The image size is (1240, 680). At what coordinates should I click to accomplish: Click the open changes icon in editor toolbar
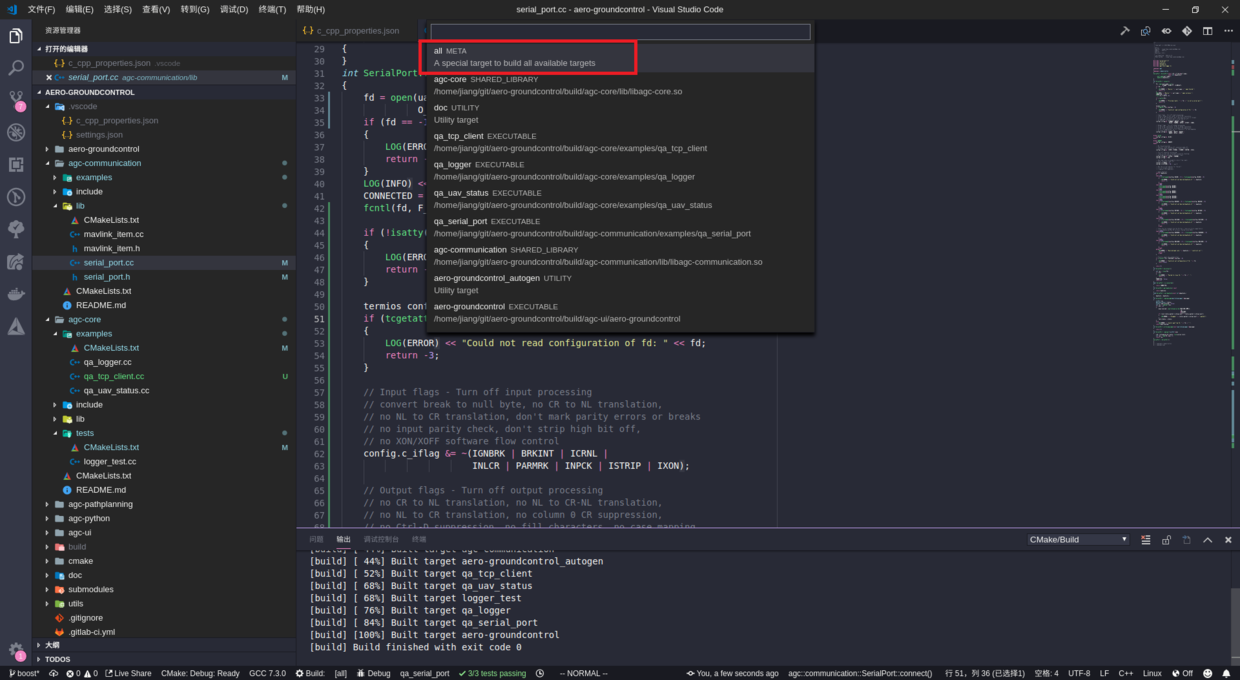[x=1146, y=31]
